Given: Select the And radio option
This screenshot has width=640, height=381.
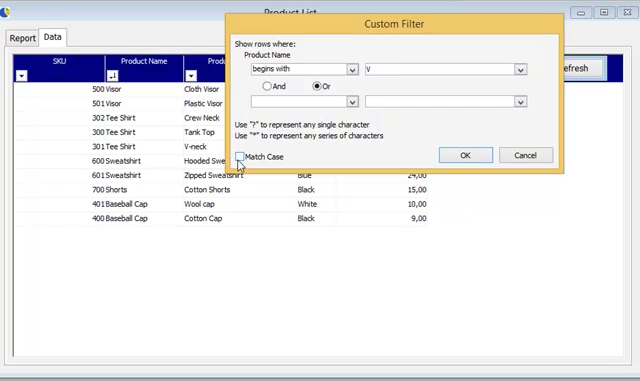Looking at the screenshot, I should 267,86.
